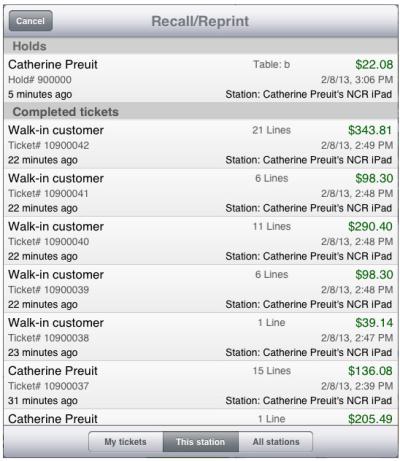400x461 pixels.
Task: Open Catherine Preuit ticket #10900037
Action: (200, 385)
